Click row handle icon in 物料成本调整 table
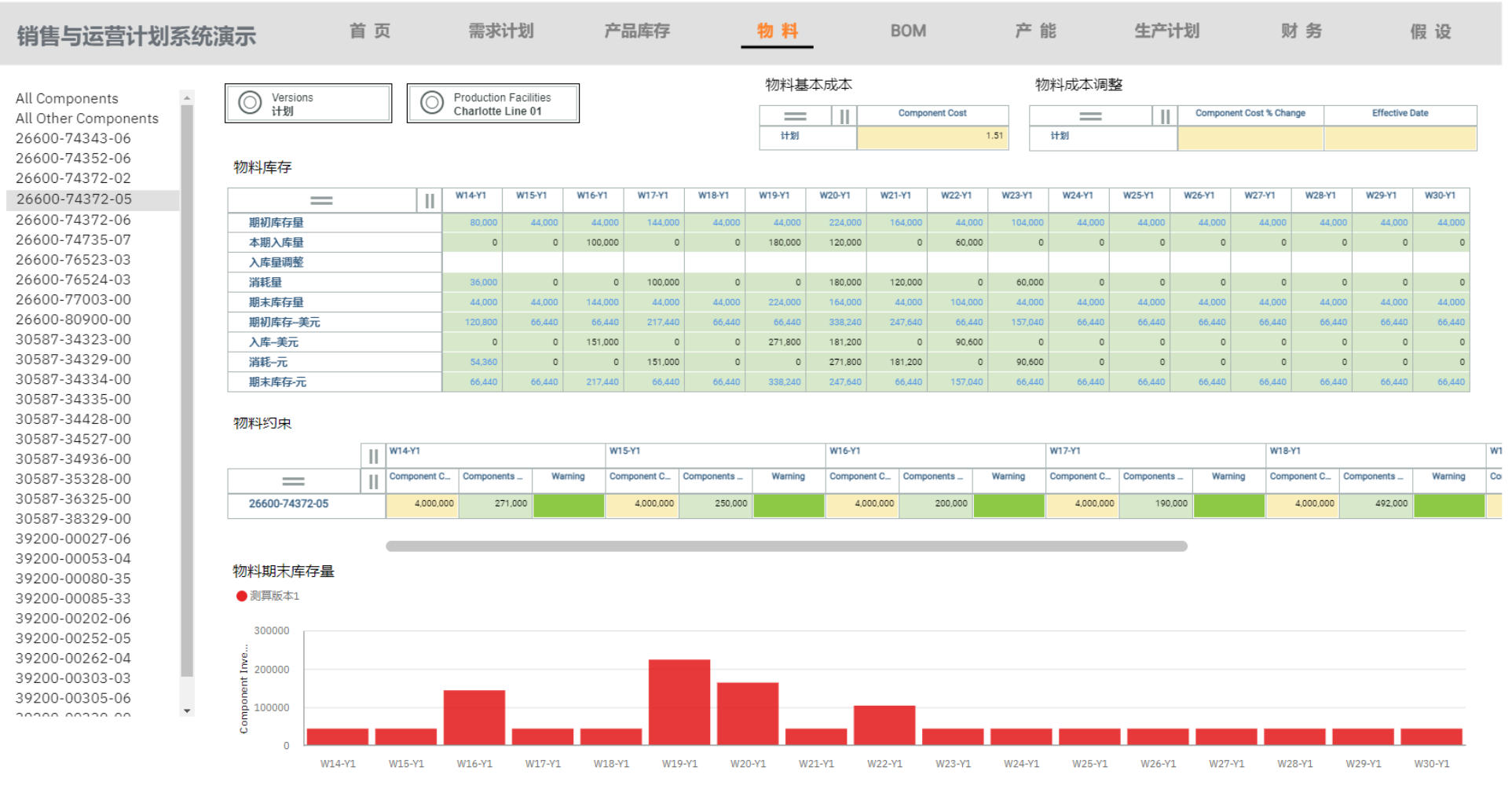The width and height of the screenshot is (1512, 789). [x=1089, y=116]
